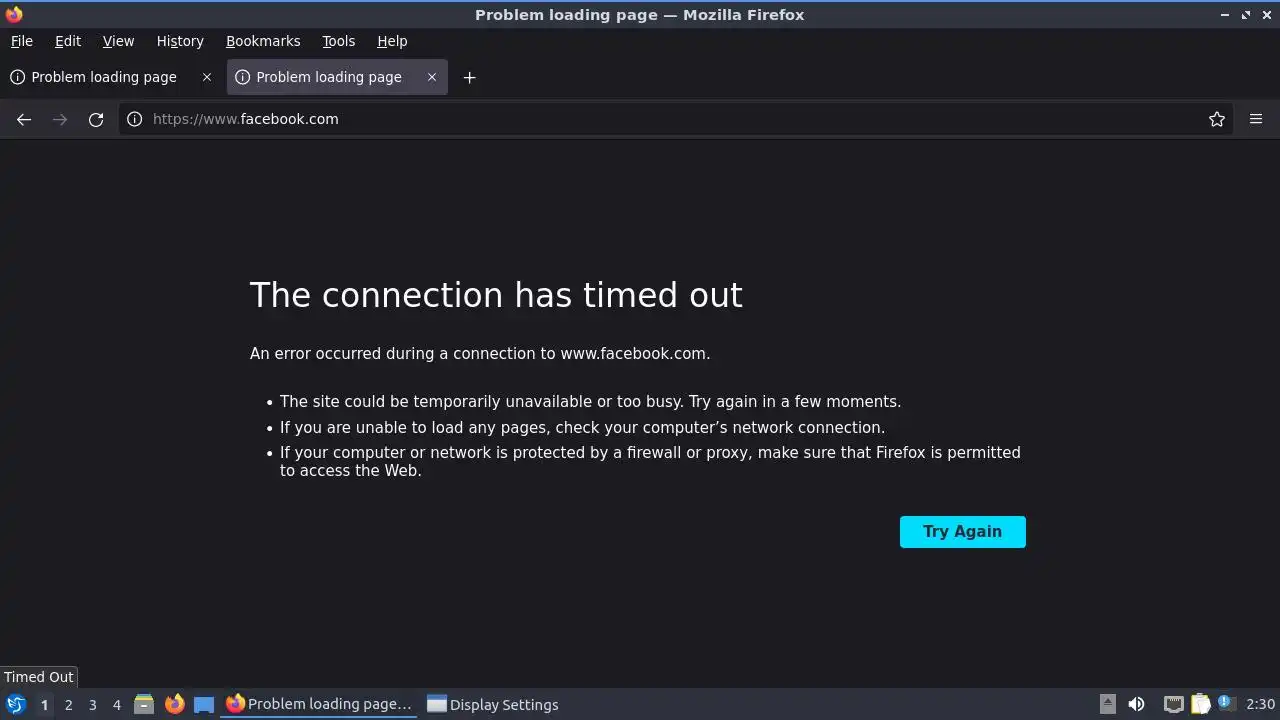The height and width of the screenshot is (720, 1280).
Task: Open the Edit menu
Action: (x=68, y=41)
